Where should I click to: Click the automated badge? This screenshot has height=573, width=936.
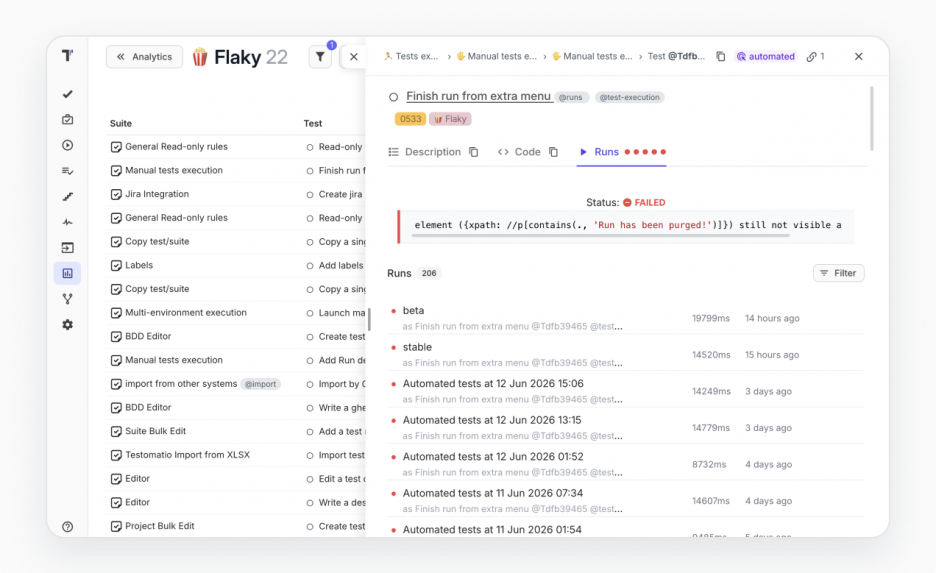point(766,56)
